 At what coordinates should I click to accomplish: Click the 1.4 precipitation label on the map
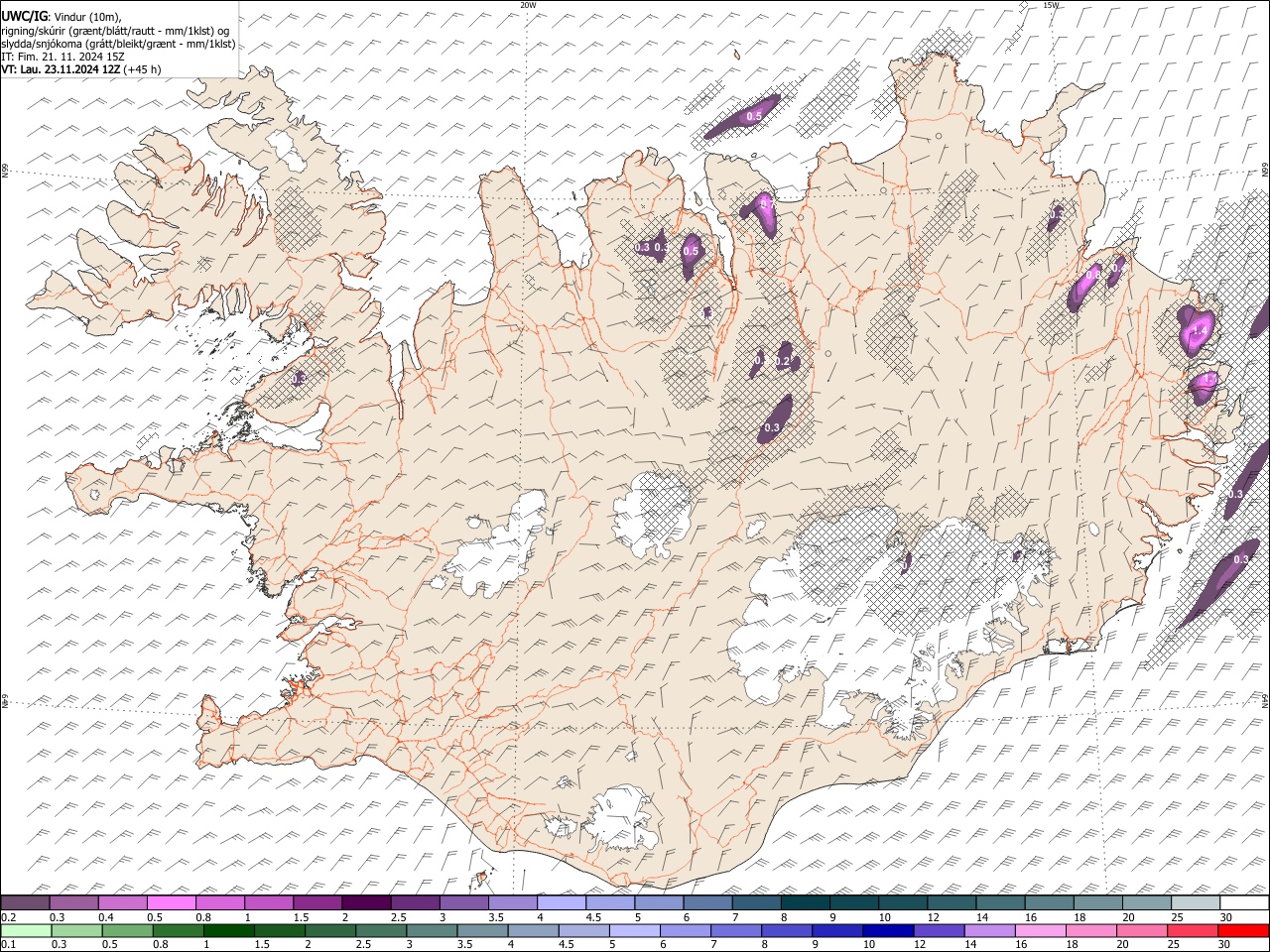click(x=1199, y=330)
